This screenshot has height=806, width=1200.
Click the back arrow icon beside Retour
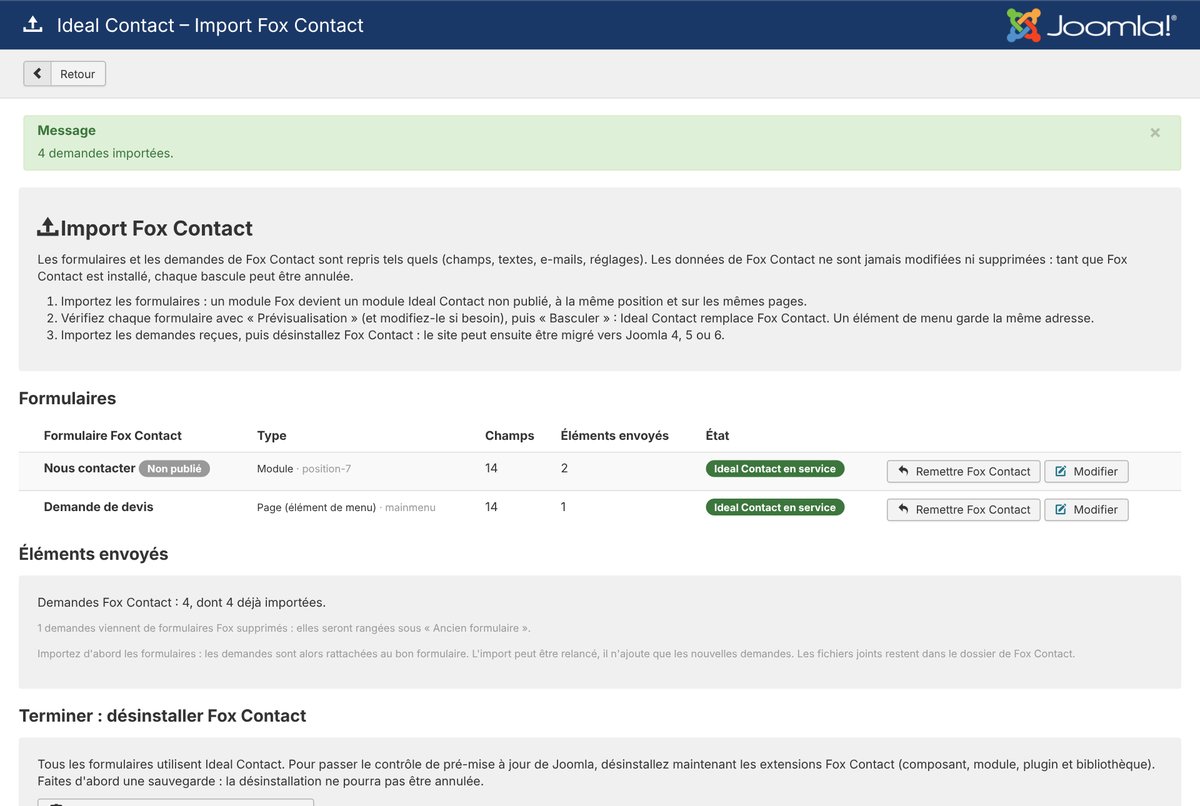37,74
